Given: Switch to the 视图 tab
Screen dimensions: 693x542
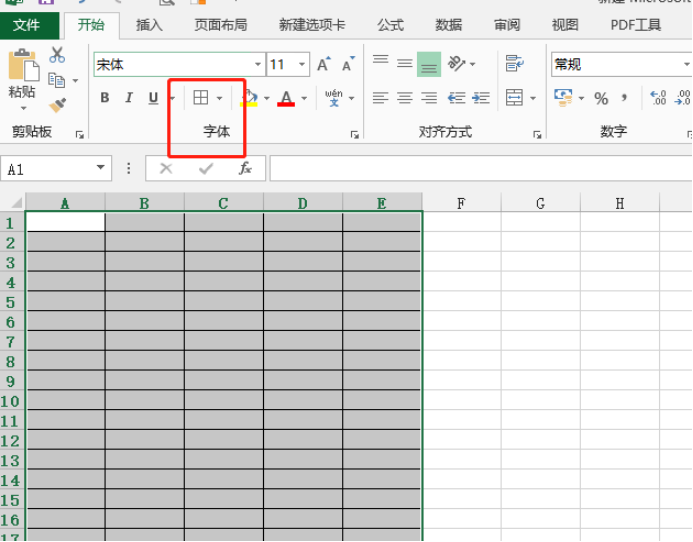Looking at the screenshot, I should [565, 25].
